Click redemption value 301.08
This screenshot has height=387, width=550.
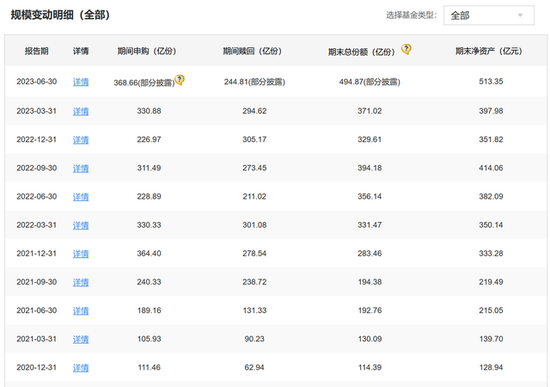[x=255, y=225]
